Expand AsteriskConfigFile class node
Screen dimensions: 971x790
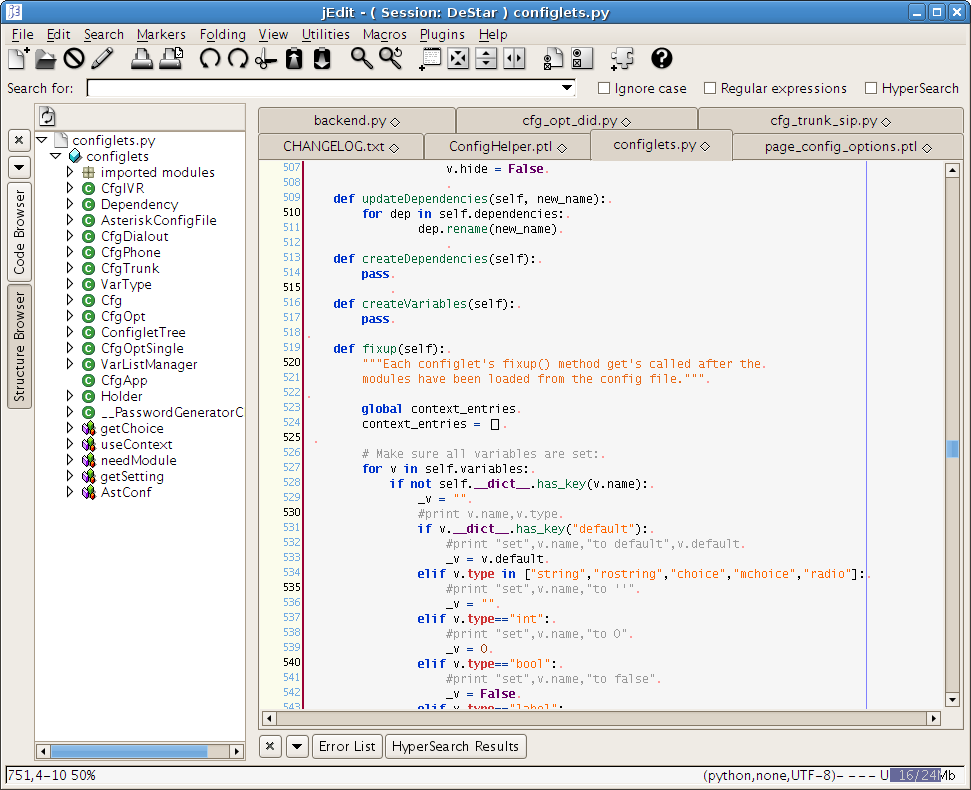pyautogui.click(x=70, y=220)
